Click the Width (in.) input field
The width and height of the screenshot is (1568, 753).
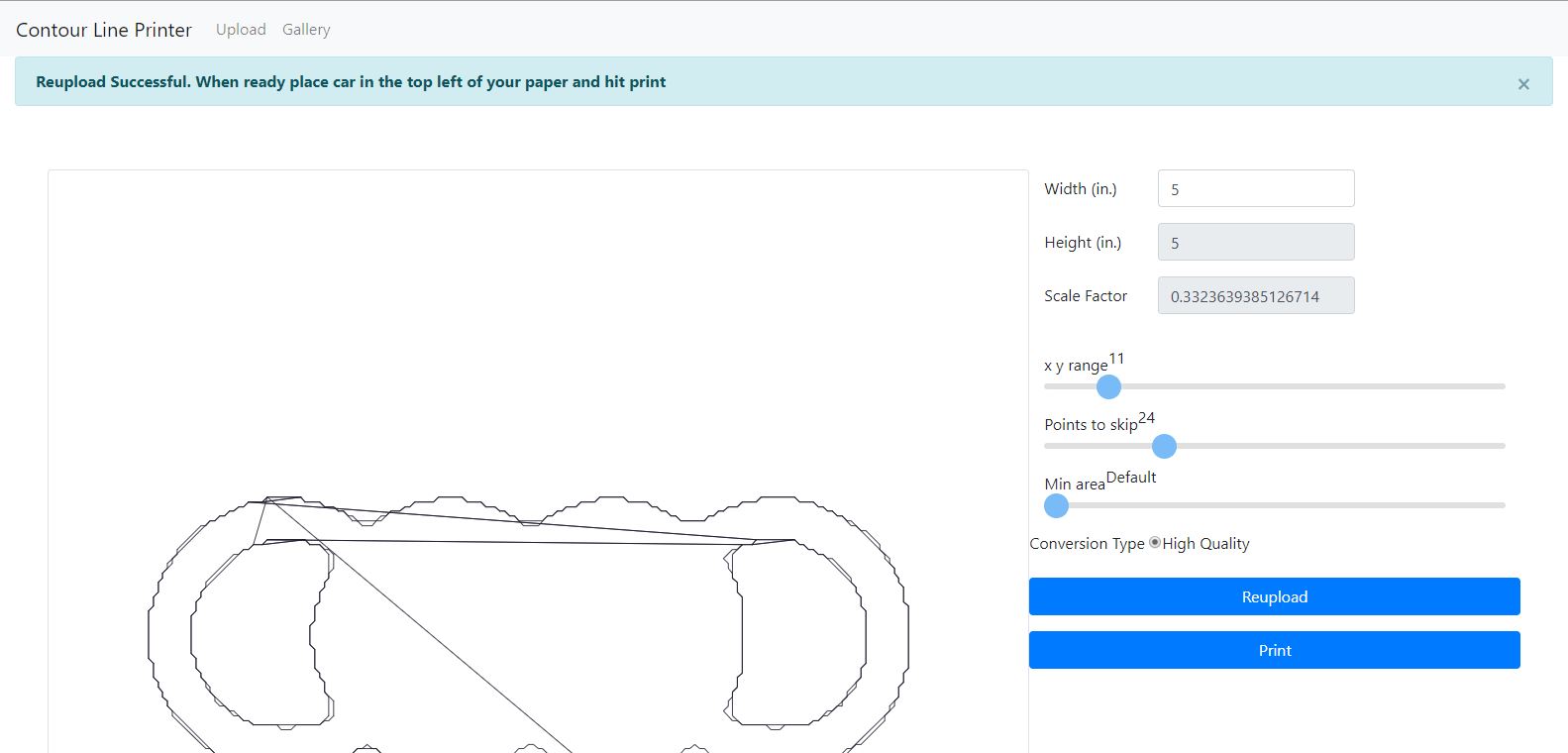point(1256,188)
